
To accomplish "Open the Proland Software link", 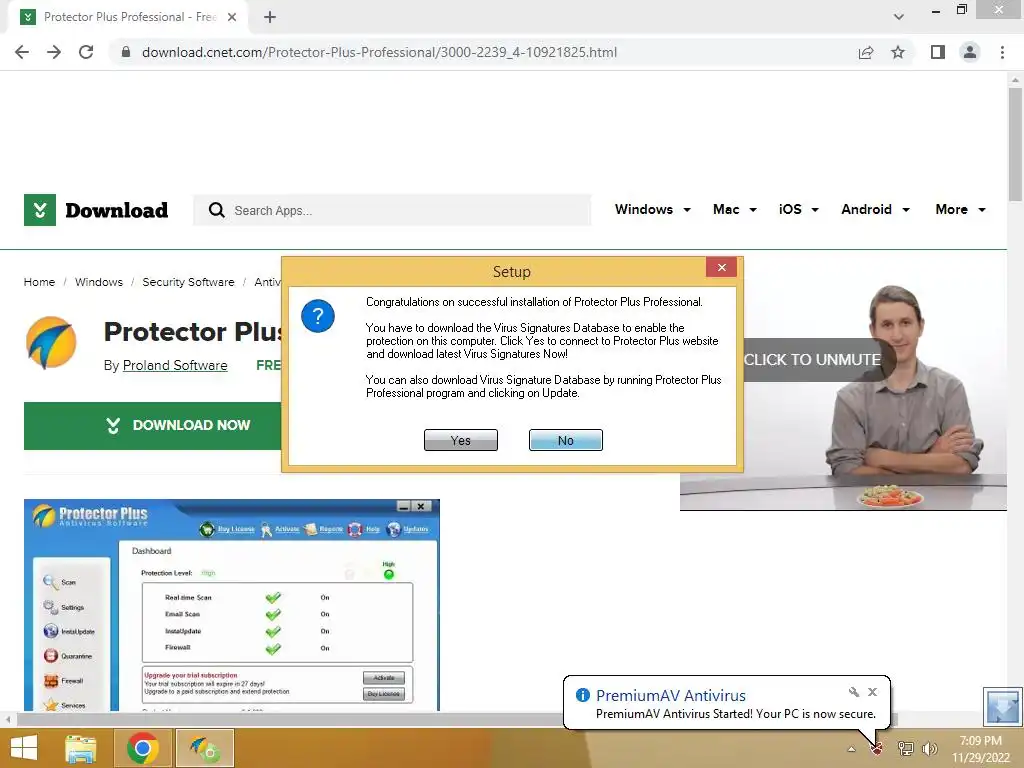I will pos(175,366).
